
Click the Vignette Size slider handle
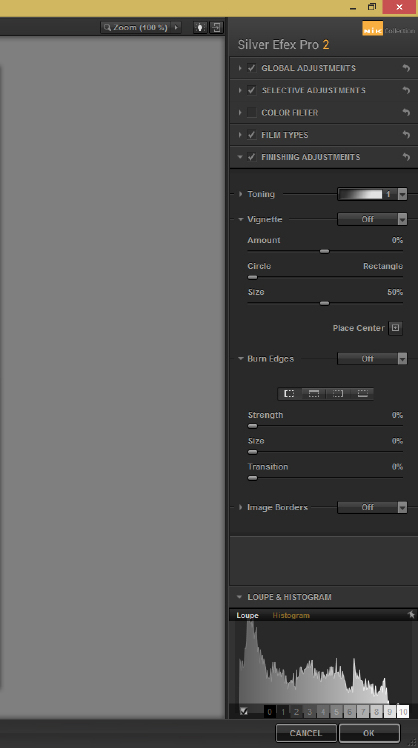[324, 303]
